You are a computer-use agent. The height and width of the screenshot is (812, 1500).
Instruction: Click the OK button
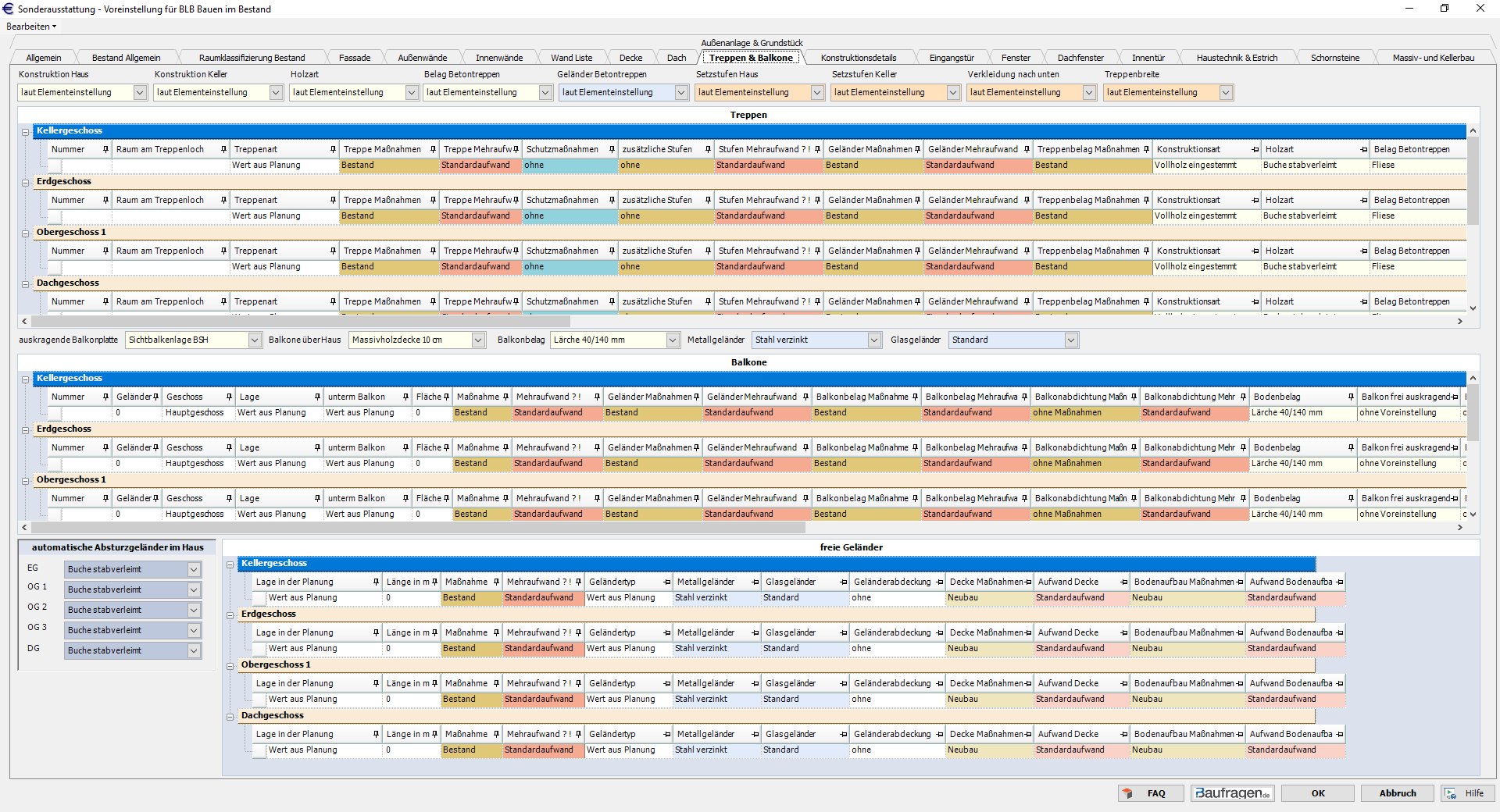click(x=1317, y=793)
